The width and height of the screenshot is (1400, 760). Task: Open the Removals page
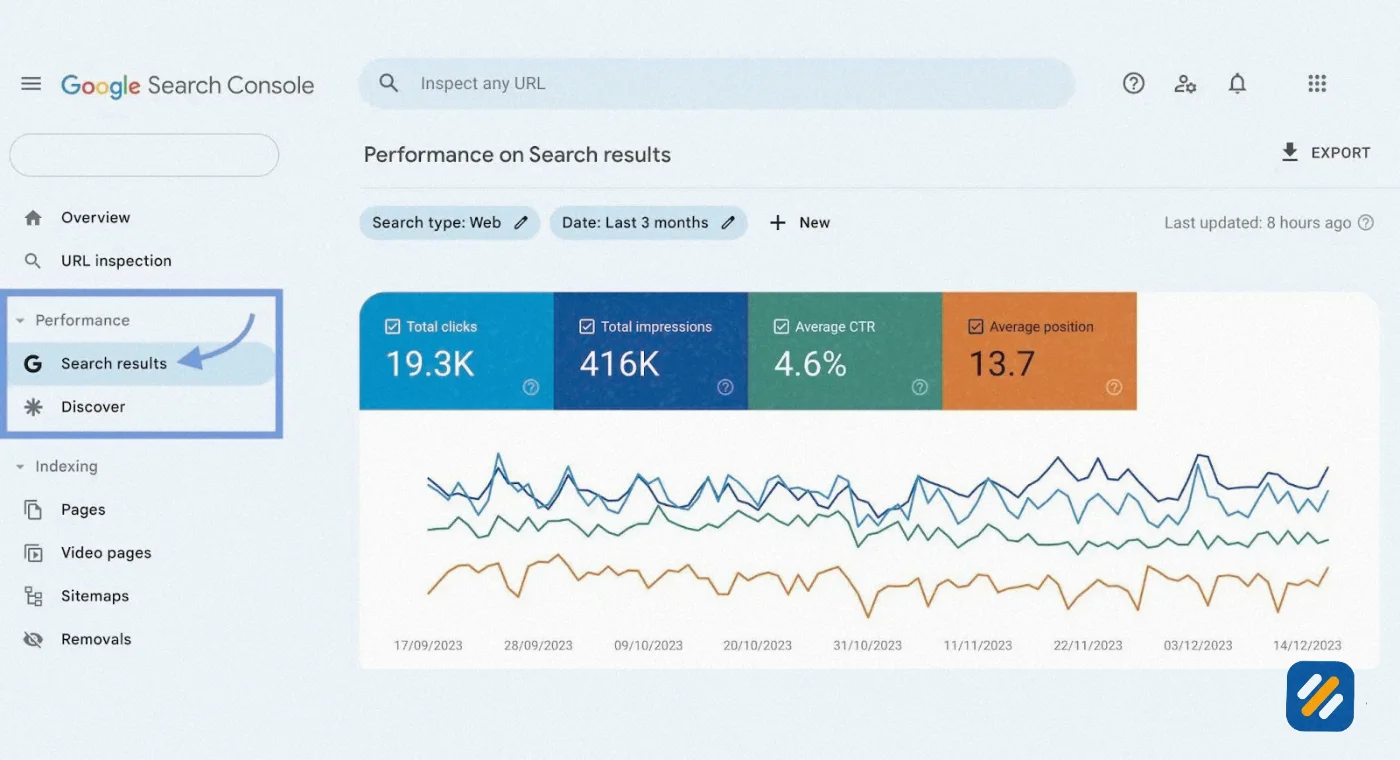click(x=96, y=639)
